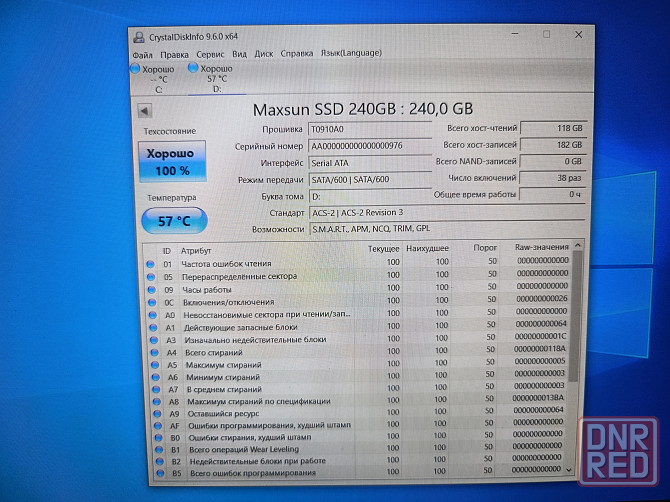This screenshot has width=670, height=502.
Task: Click the Интерфейс Serial ATA field
Action: point(370,163)
